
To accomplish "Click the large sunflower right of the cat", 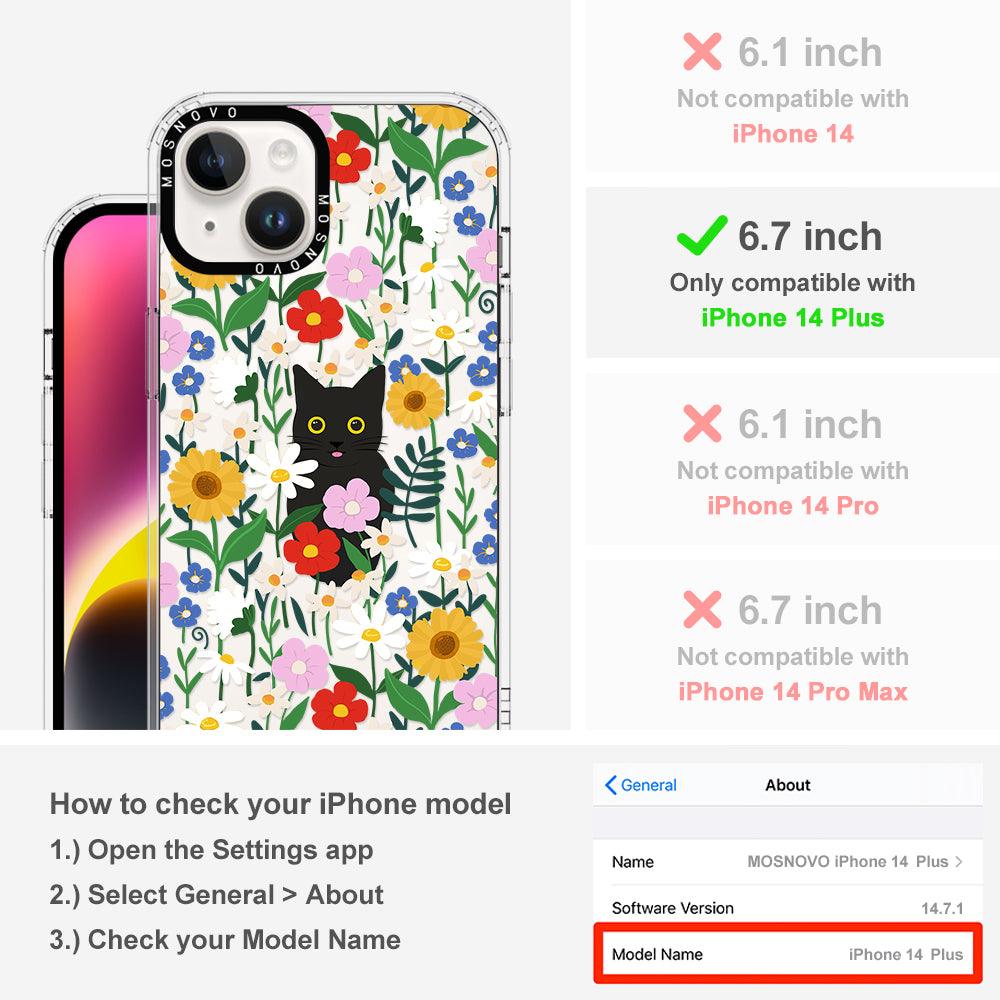I will (415, 401).
